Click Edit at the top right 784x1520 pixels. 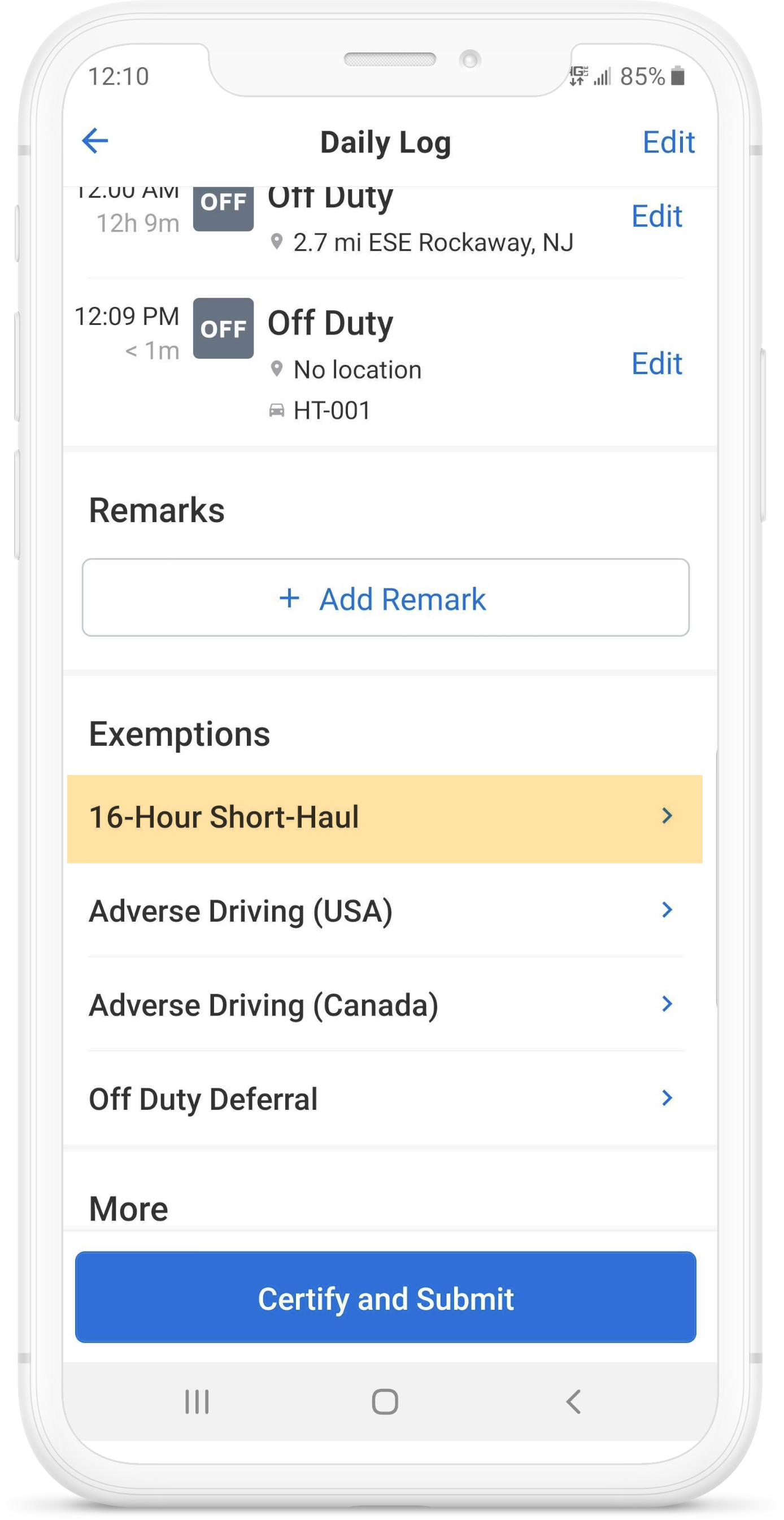coord(668,142)
